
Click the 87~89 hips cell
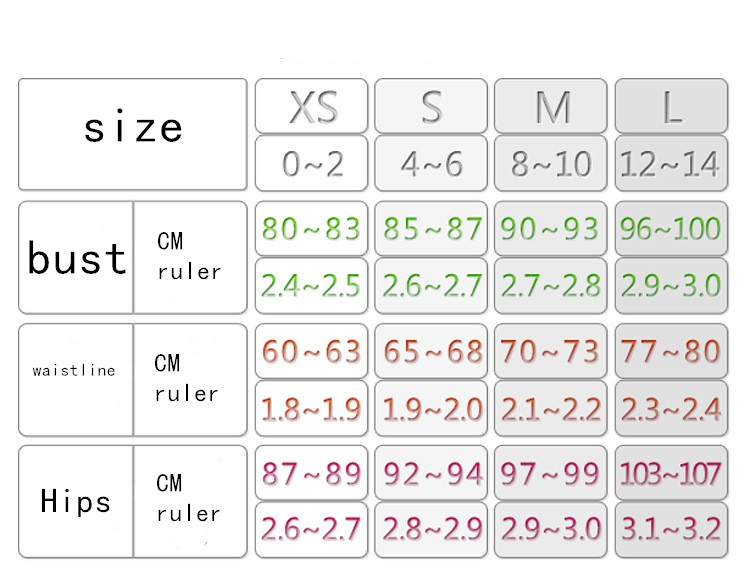click(x=312, y=472)
